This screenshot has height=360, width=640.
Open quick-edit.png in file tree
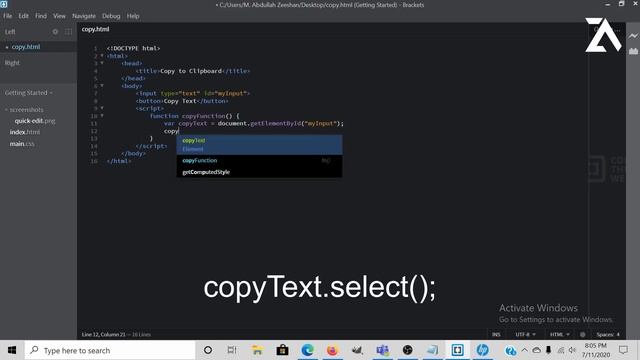[x=35, y=121]
